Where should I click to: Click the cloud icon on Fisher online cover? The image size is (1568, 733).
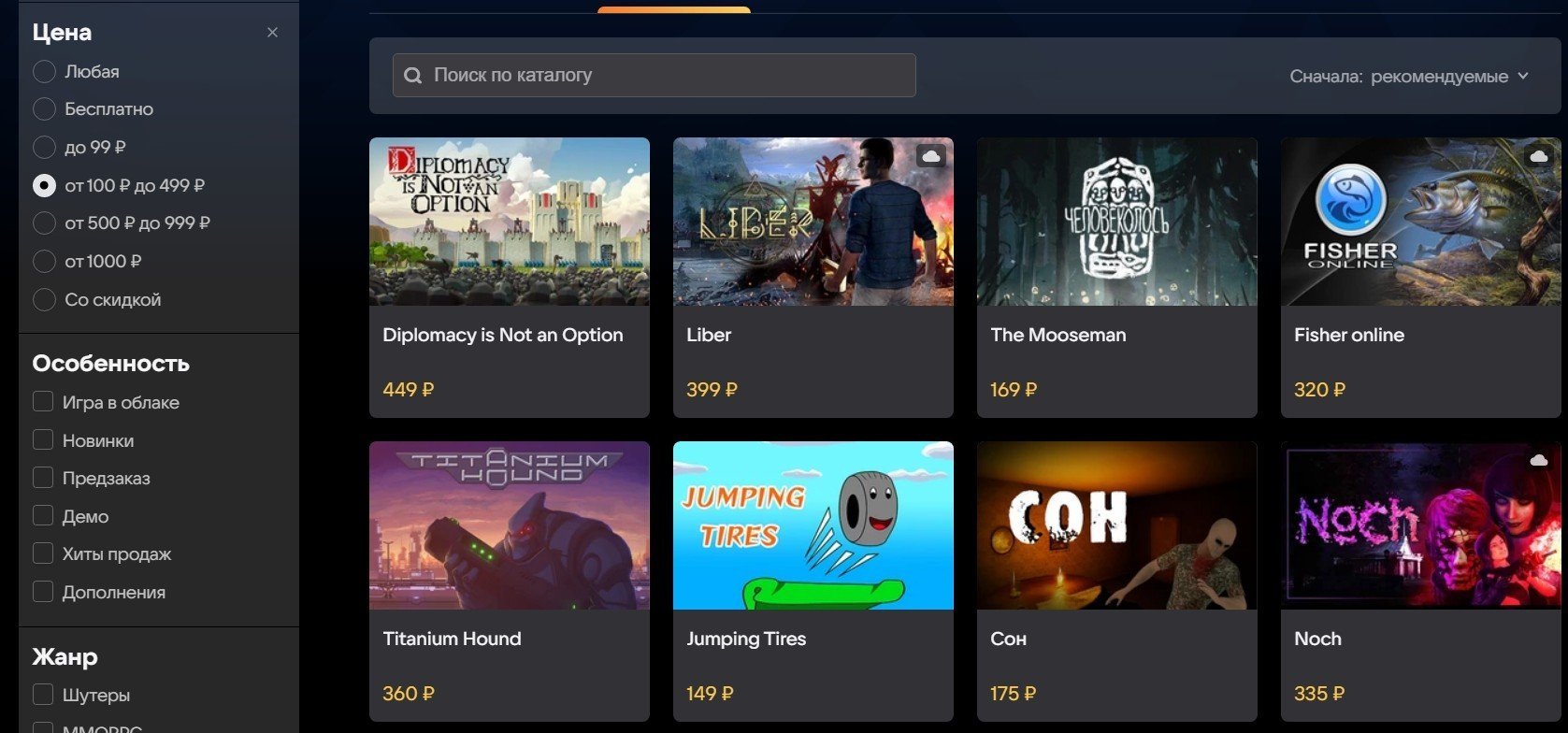coord(1539,156)
